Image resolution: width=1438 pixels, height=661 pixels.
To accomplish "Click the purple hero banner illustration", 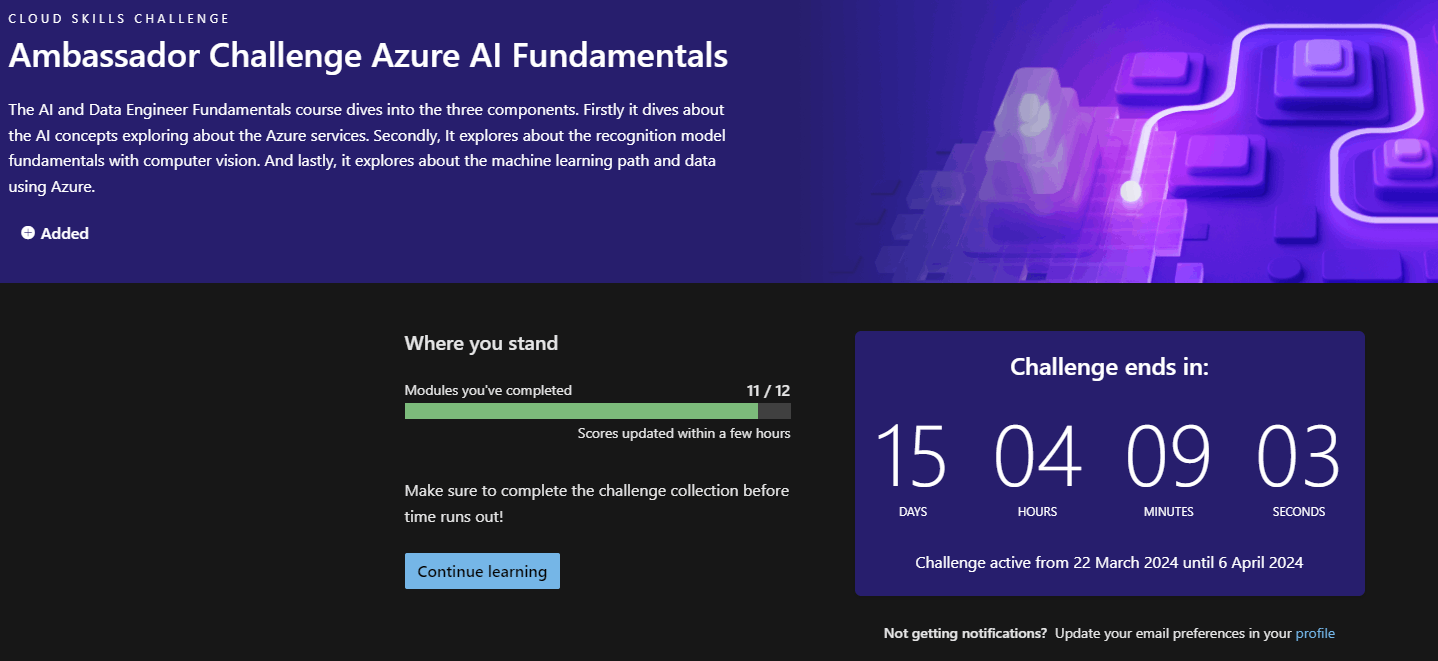I will point(1140,141).
